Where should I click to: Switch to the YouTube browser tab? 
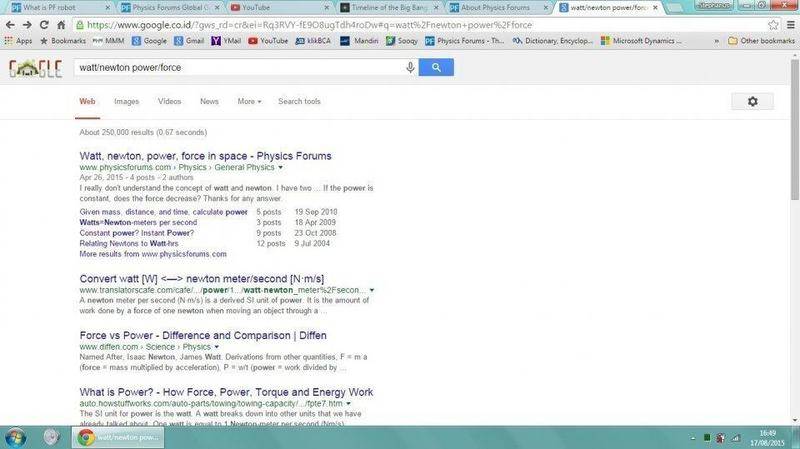coord(280,8)
